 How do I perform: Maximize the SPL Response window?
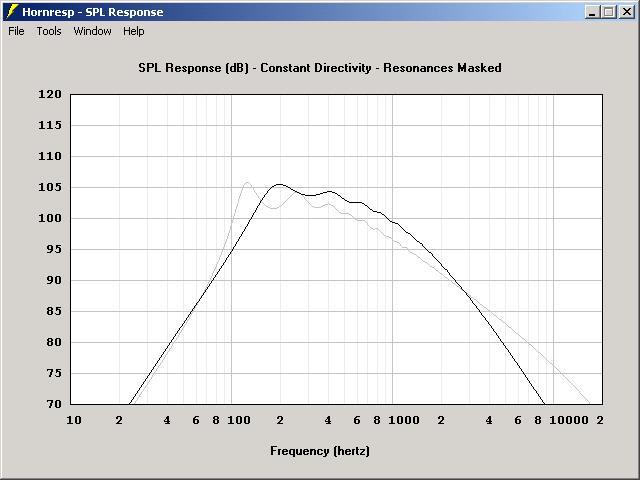pyautogui.click(x=609, y=12)
